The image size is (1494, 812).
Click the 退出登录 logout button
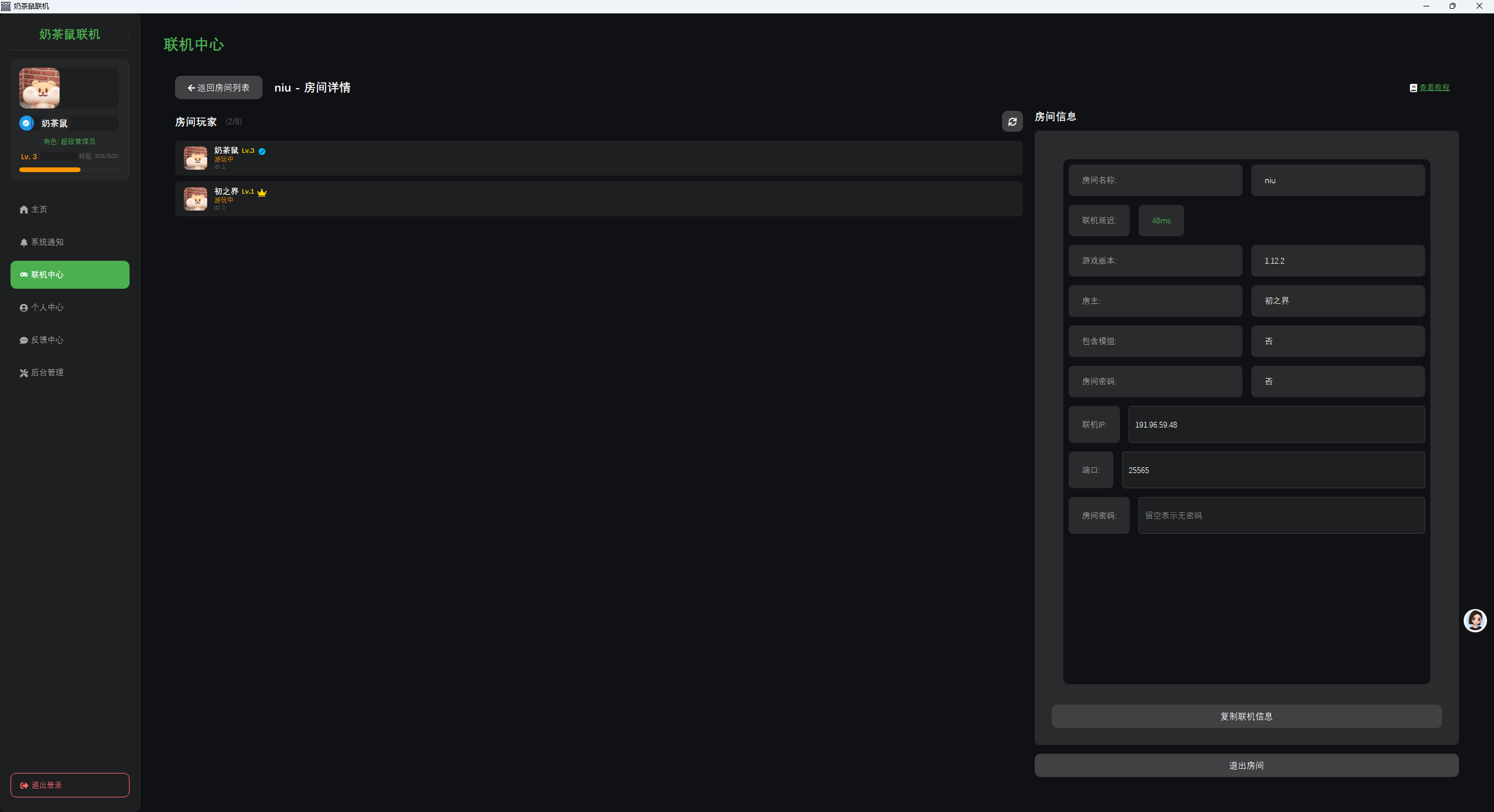coord(69,785)
